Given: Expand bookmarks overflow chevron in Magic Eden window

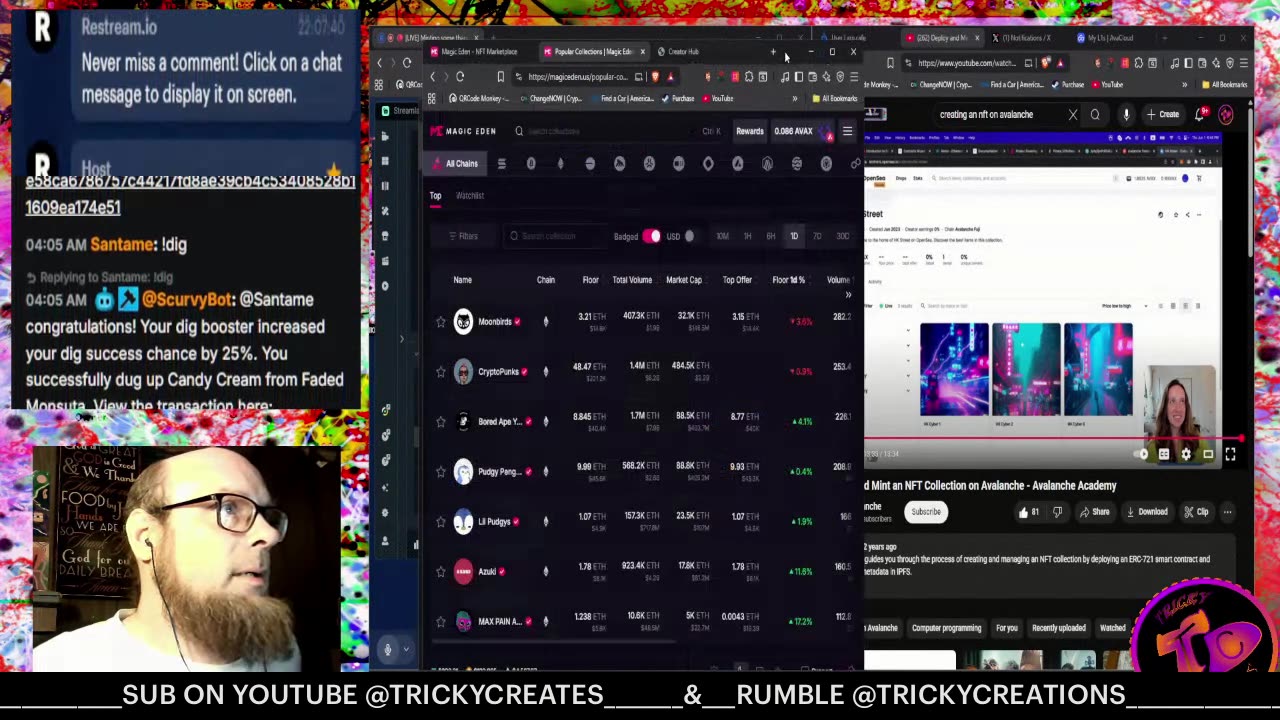Looking at the screenshot, I should [795, 99].
